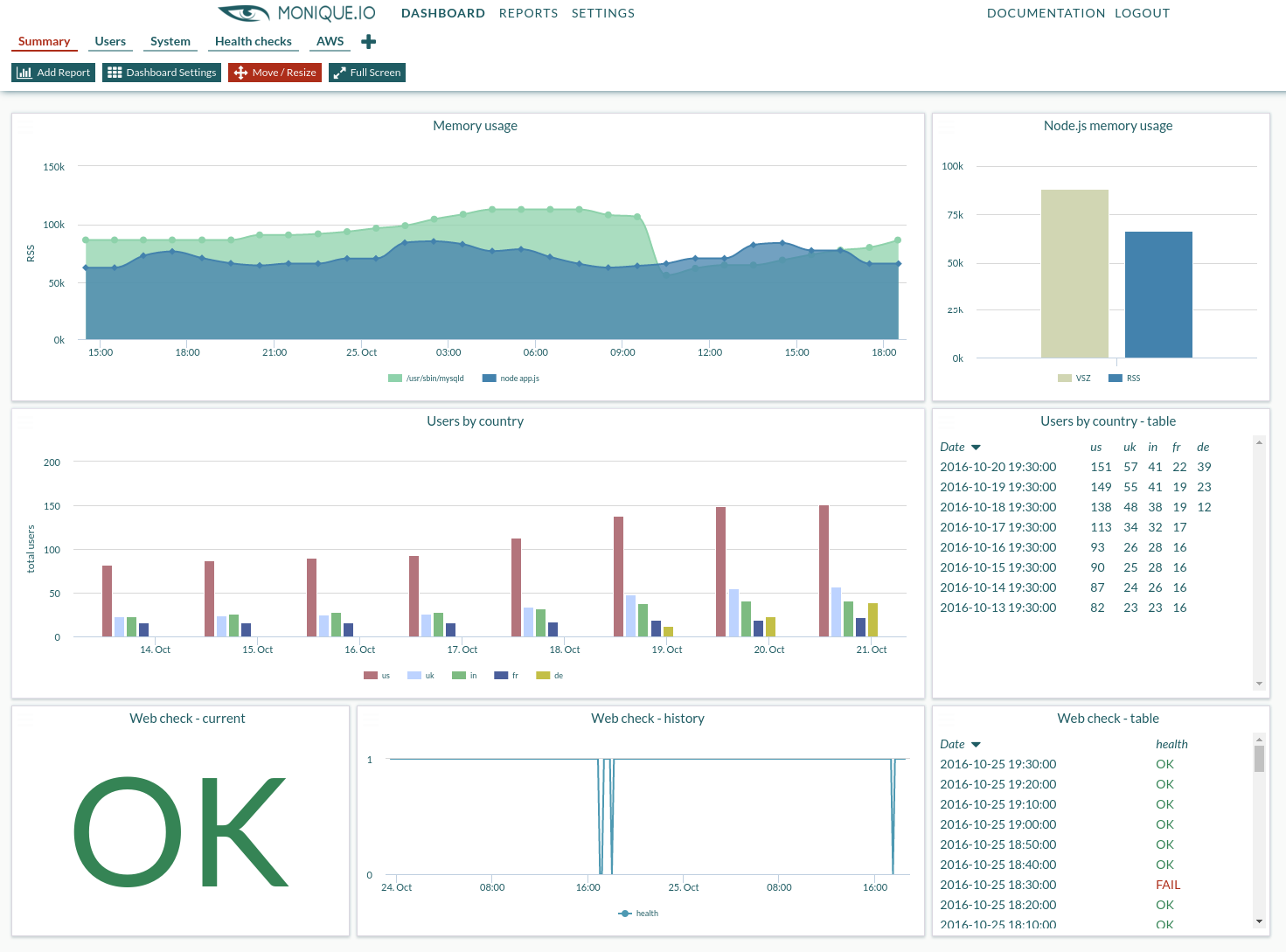Image resolution: width=1286 pixels, height=952 pixels.
Task: Go to Settings in top navigation
Action: pyautogui.click(x=603, y=13)
